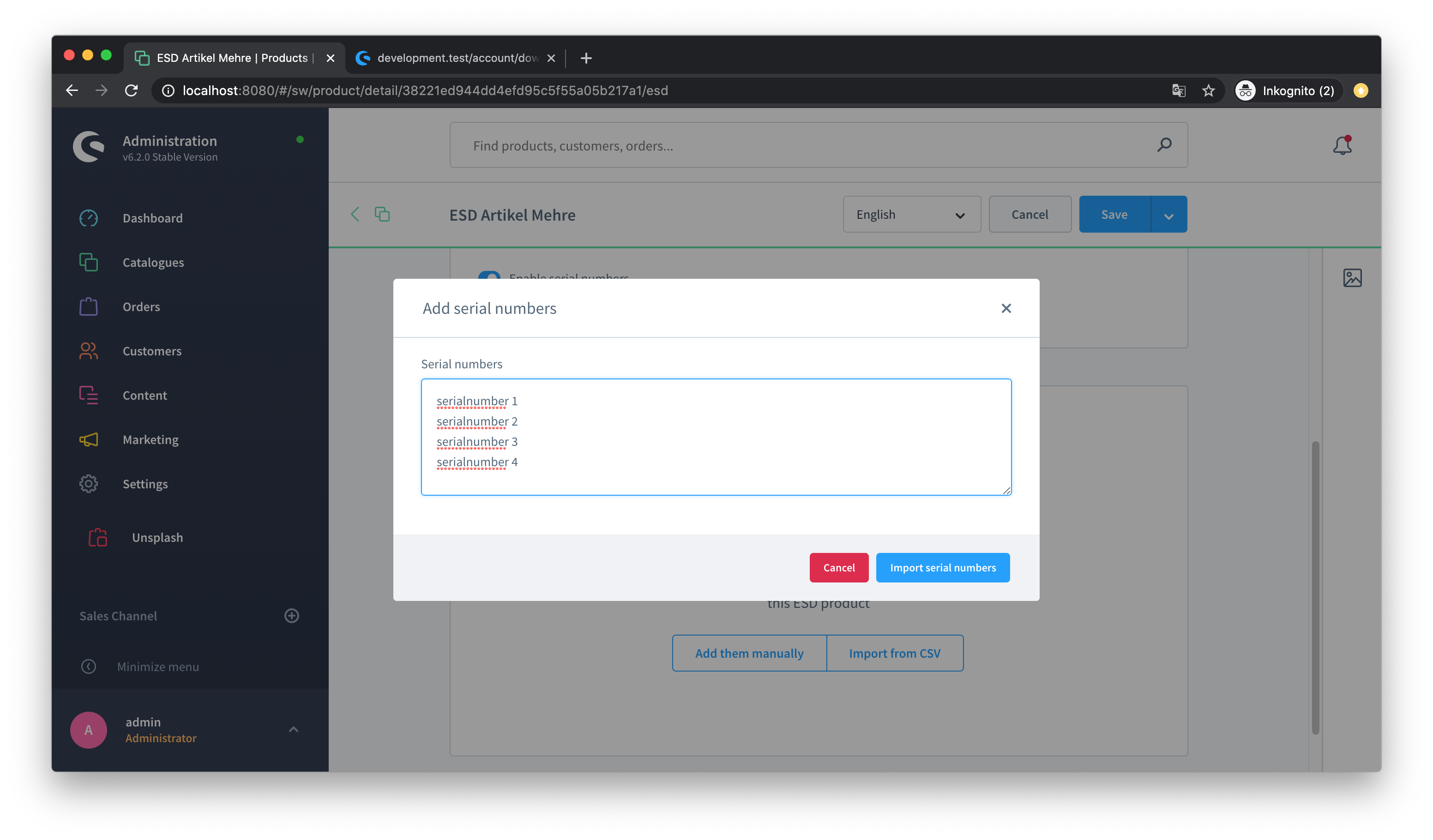Toggle the Enable serial numbers switch
Image resolution: width=1433 pixels, height=840 pixels.
(490, 276)
